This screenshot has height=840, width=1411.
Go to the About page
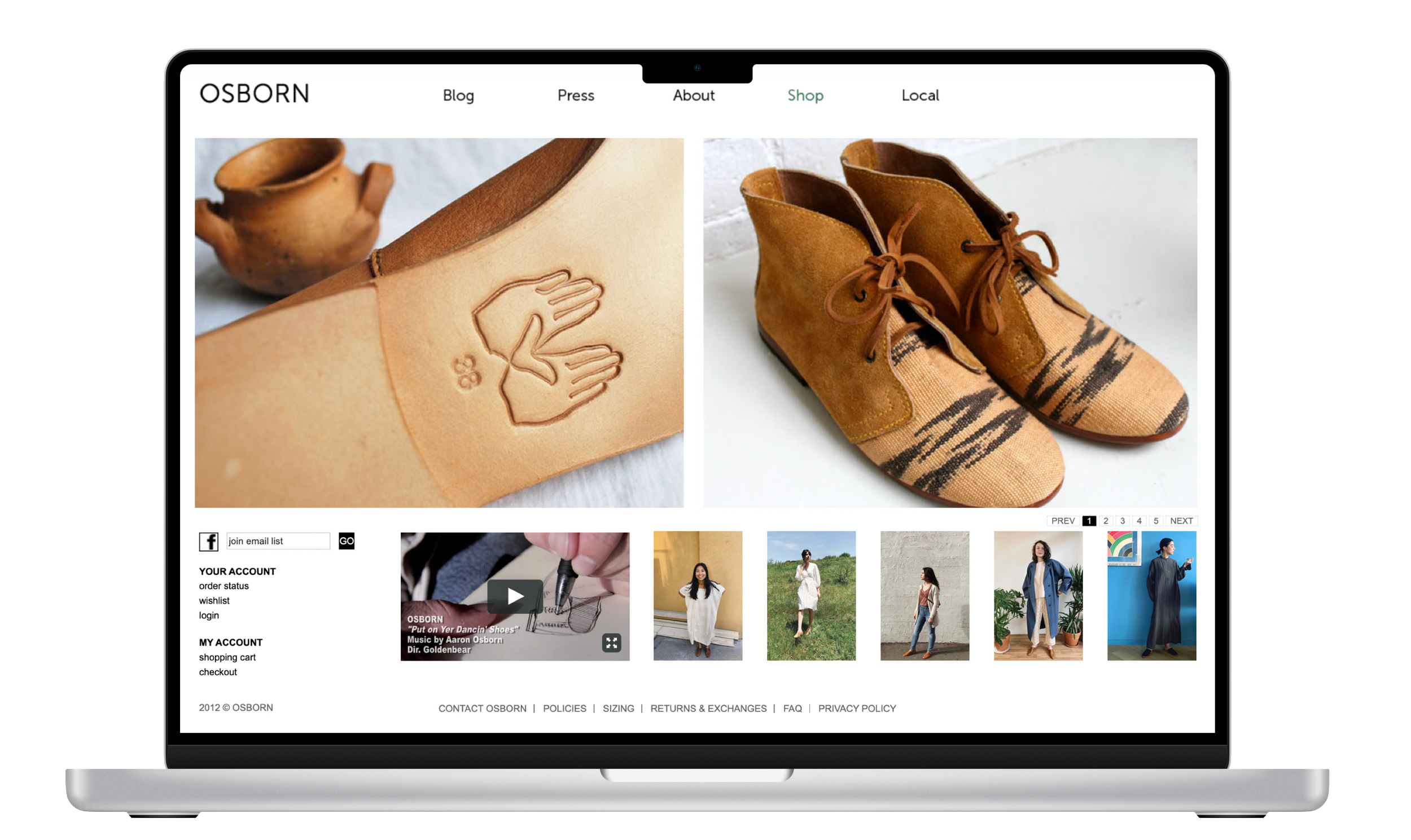pyautogui.click(x=693, y=95)
